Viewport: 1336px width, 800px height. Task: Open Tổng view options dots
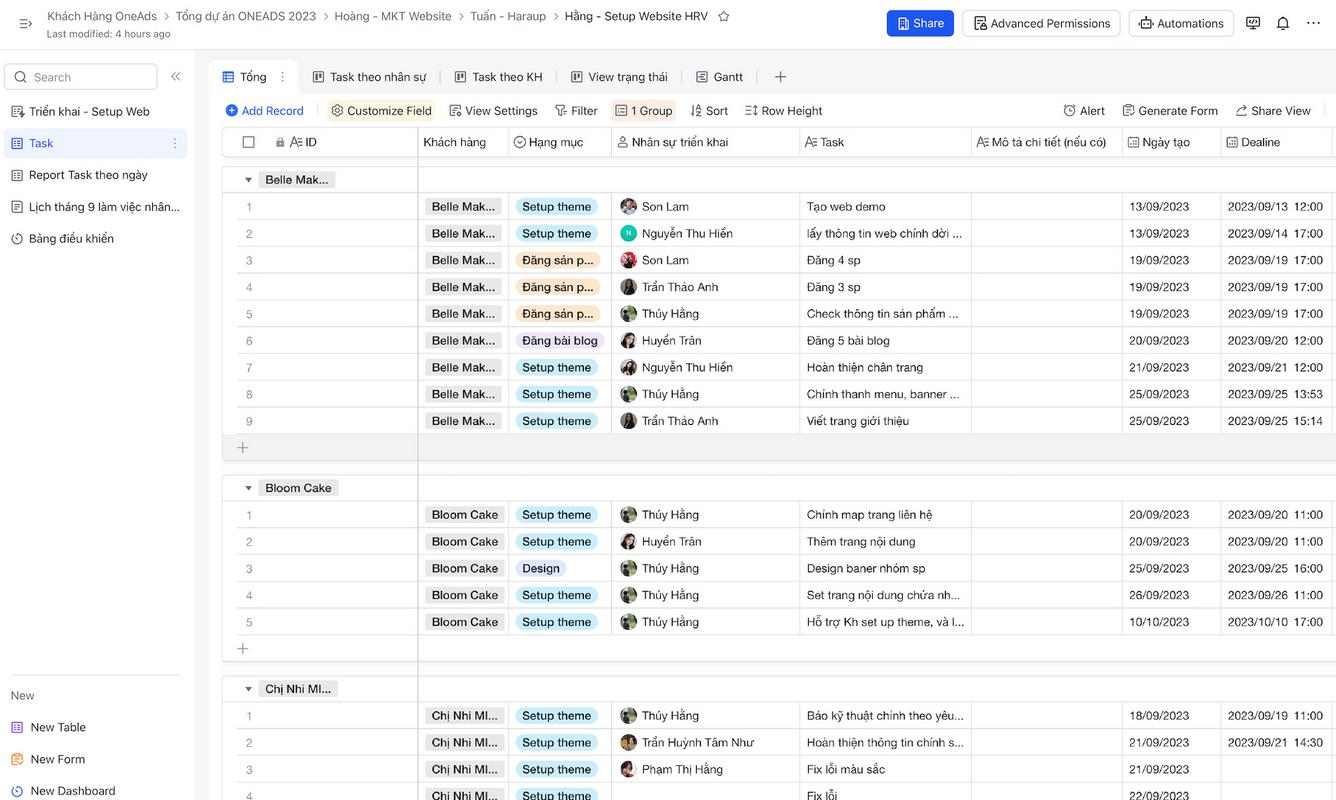point(282,77)
